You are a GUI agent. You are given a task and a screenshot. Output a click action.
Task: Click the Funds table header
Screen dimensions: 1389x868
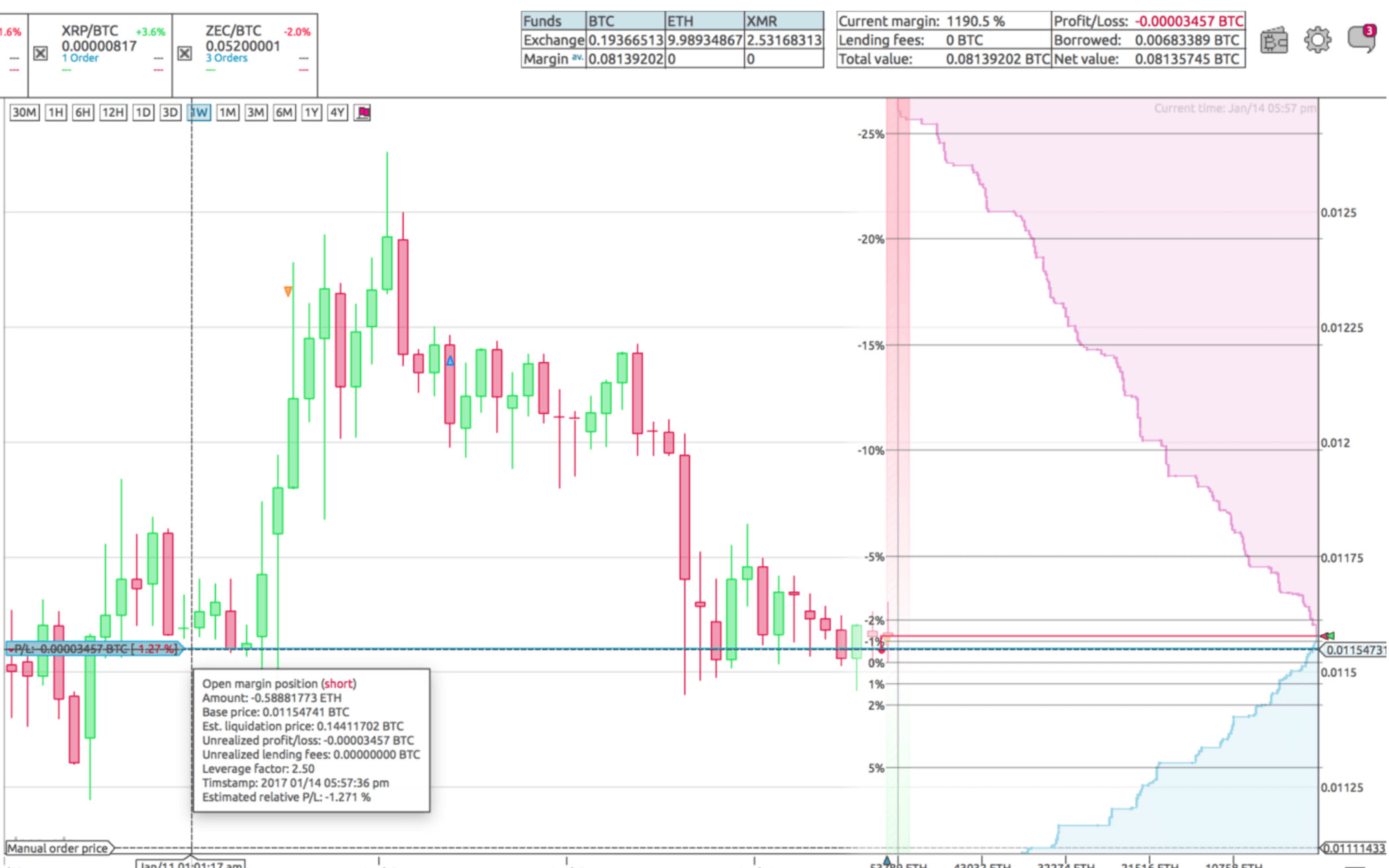pos(554,21)
